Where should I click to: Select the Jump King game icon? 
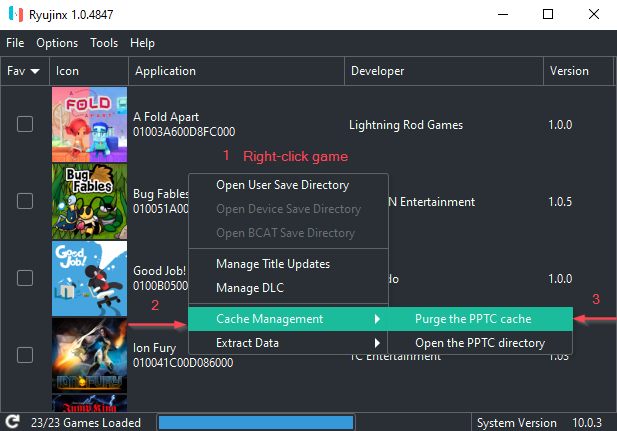(89, 403)
